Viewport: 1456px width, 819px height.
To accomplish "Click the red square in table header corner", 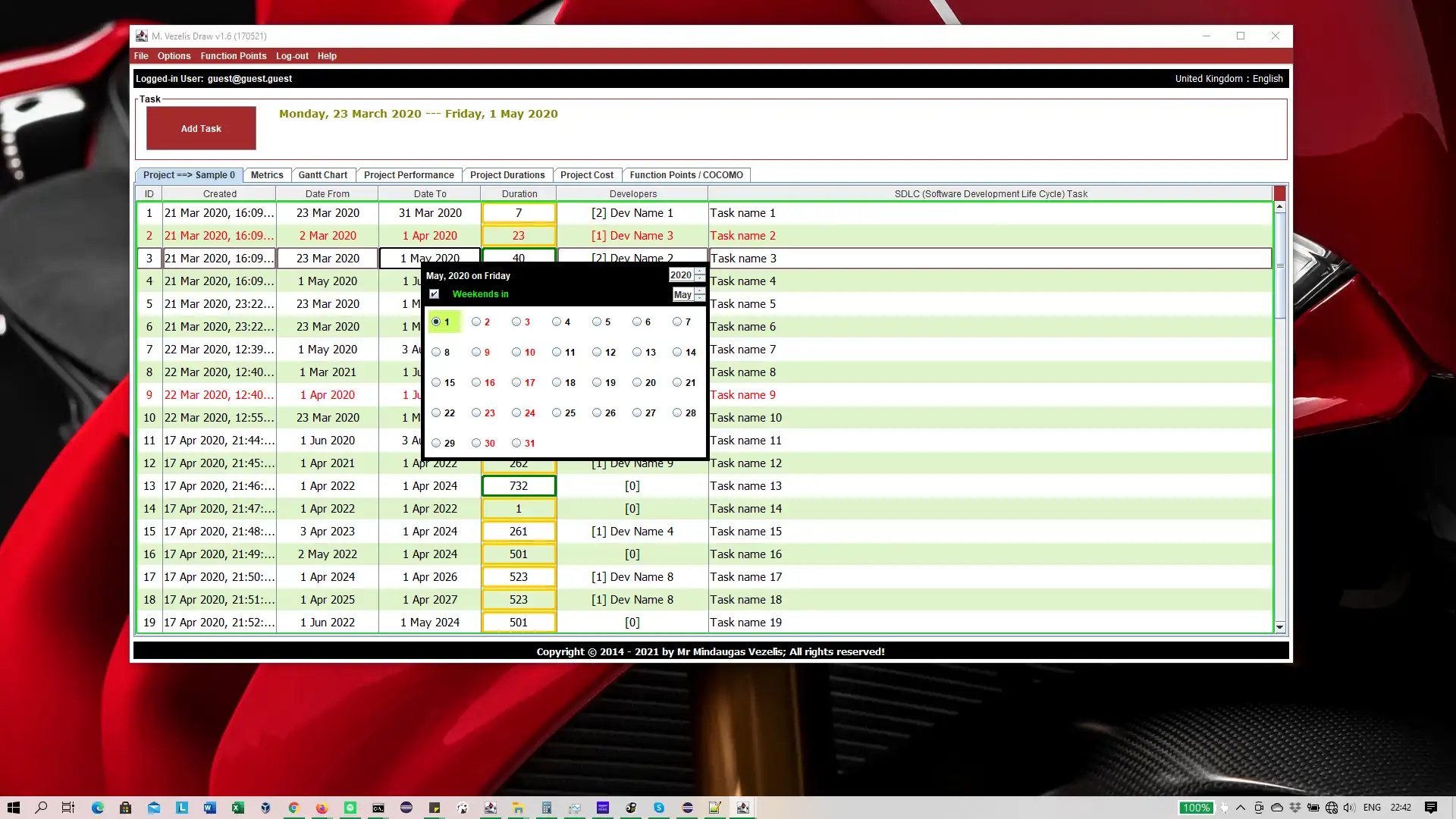I will coord(1279,193).
